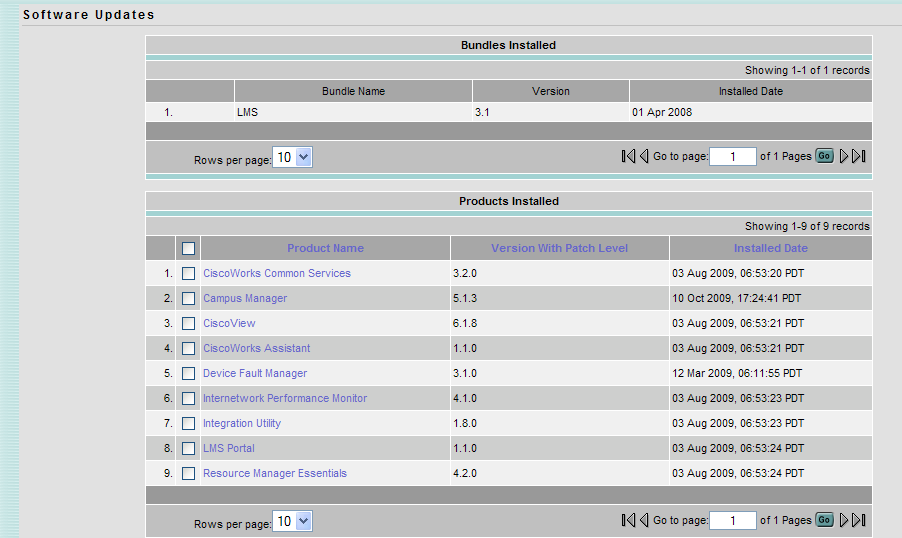This screenshot has width=902, height=538.
Task: Click version 4.2.0 of Resource Manager Essentials
Action: 465,474
